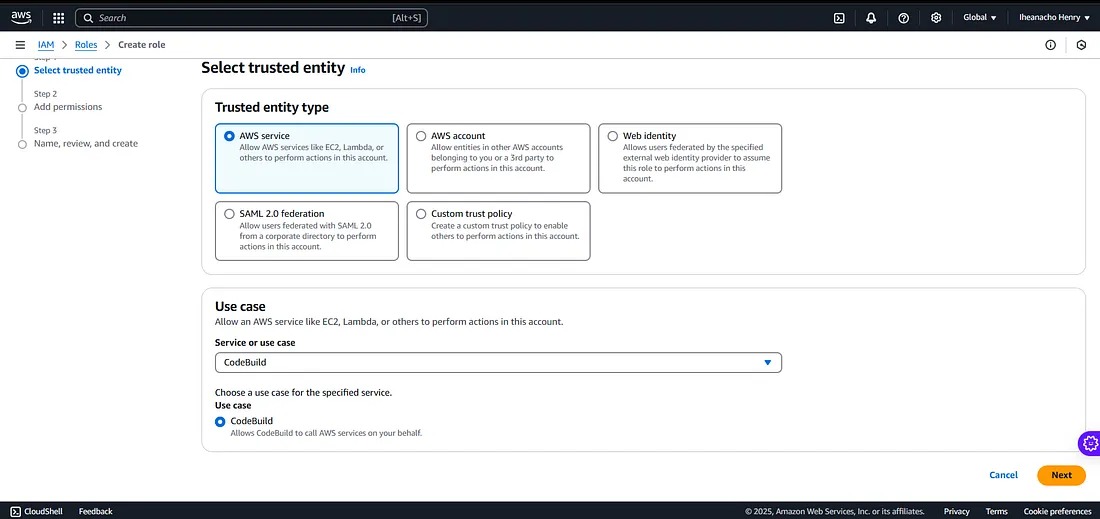
Task: Toggle the hamburger side navigation menu
Action: 20,45
